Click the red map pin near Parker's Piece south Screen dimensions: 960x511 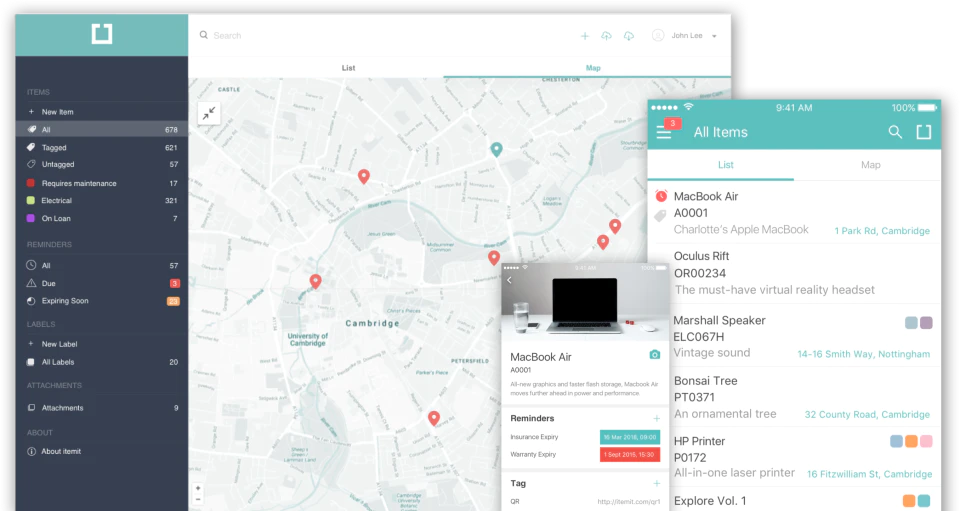tap(433, 419)
